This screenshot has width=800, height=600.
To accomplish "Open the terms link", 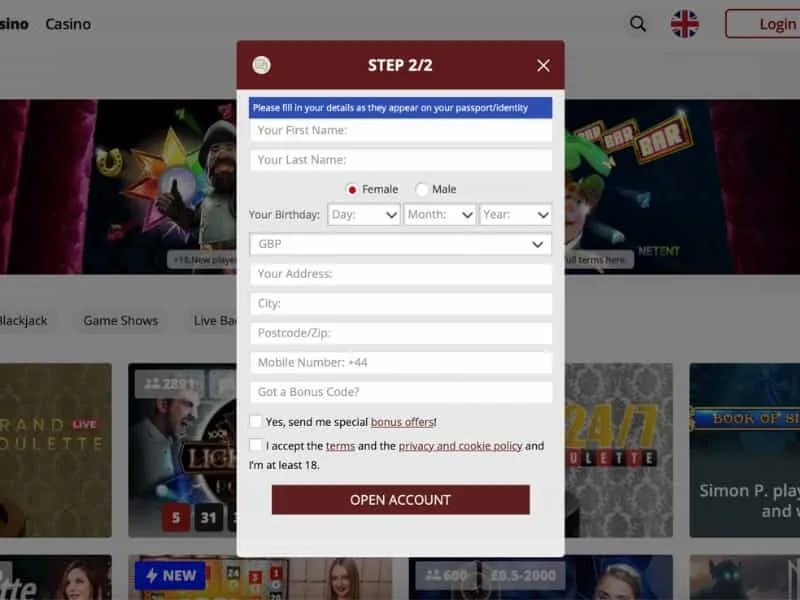I will click(x=340, y=446).
